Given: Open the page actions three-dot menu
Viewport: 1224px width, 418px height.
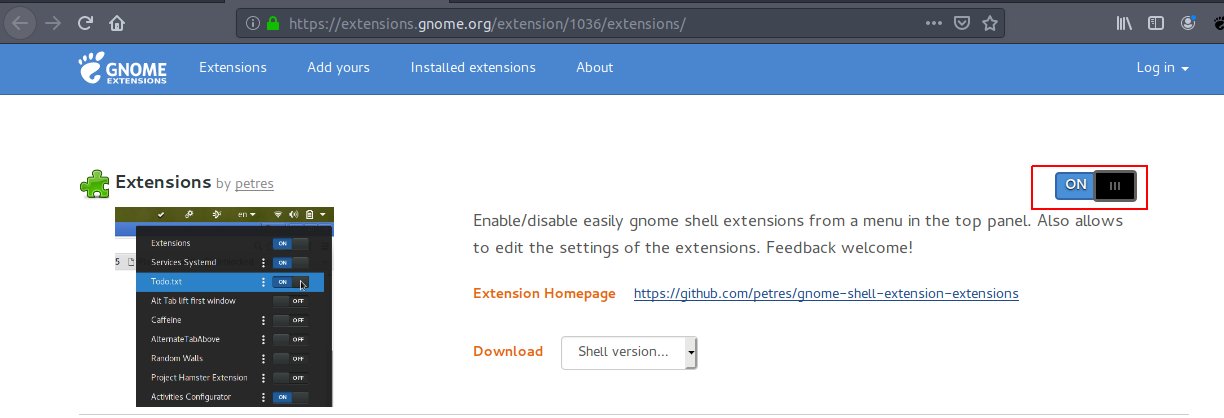Looking at the screenshot, I should (933, 22).
